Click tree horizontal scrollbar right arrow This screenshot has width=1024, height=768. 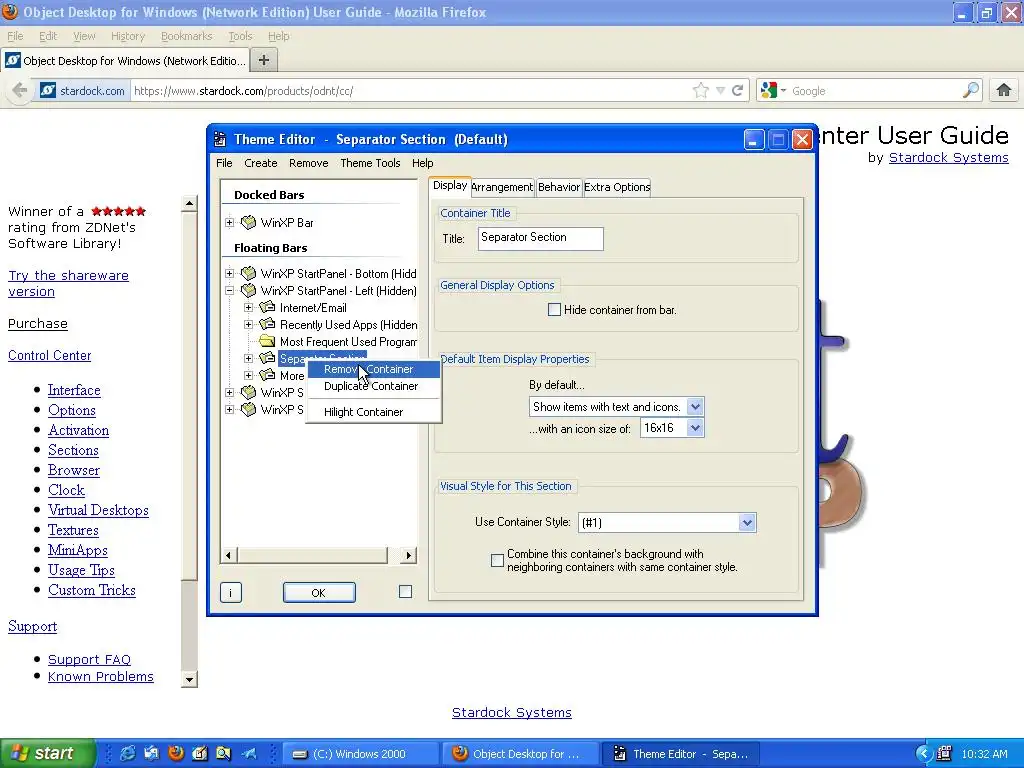point(408,555)
